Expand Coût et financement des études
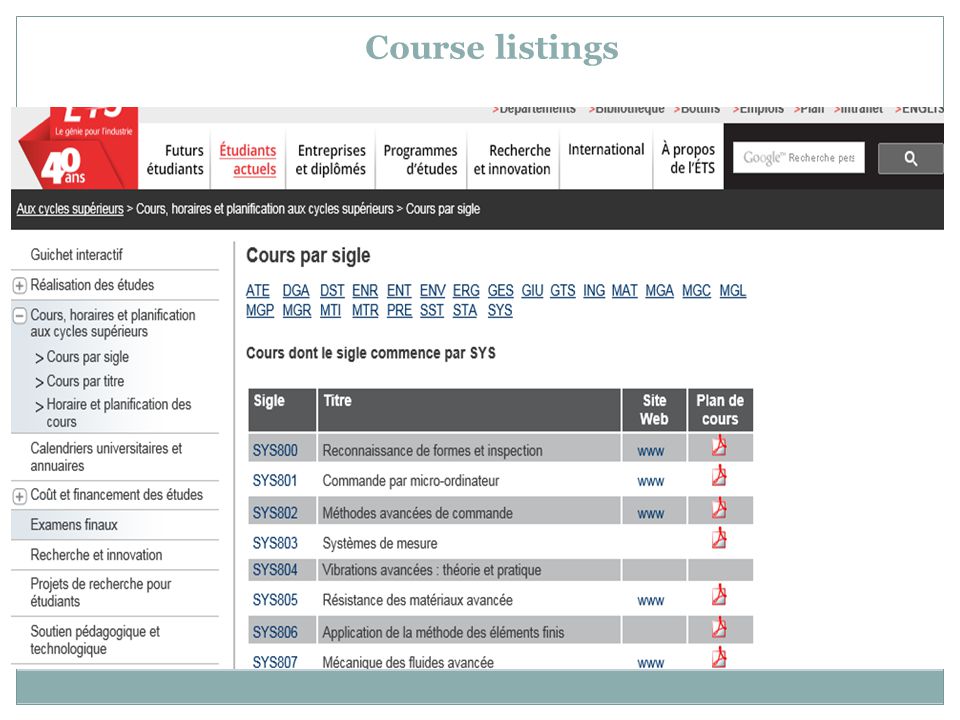 pos(20,496)
